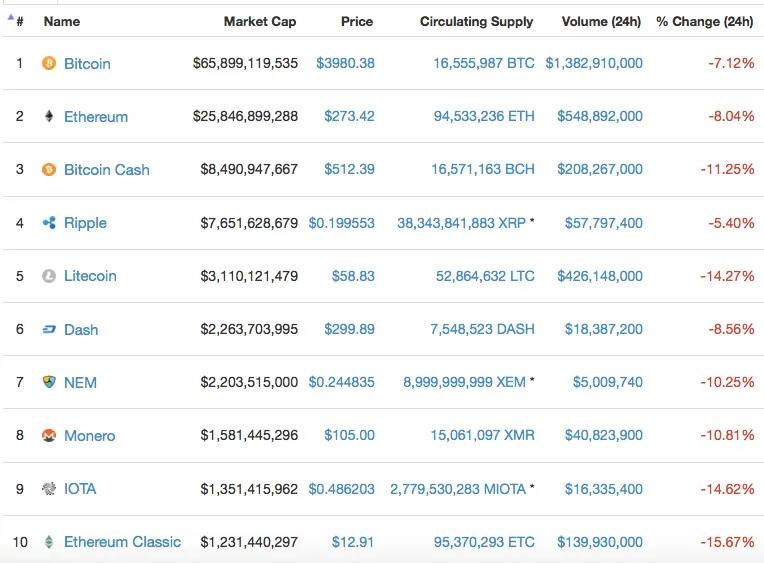Click supply 7,548,523 DASH
Viewport: 764px width, 563px height.
(x=482, y=329)
